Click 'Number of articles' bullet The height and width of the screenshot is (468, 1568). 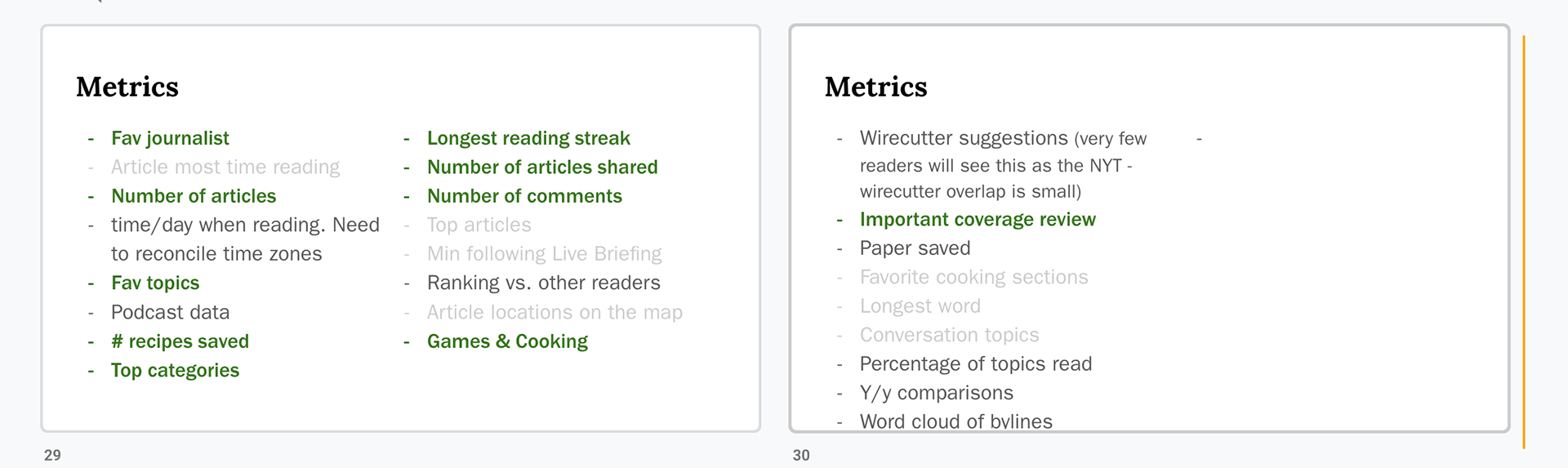pos(194,196)
